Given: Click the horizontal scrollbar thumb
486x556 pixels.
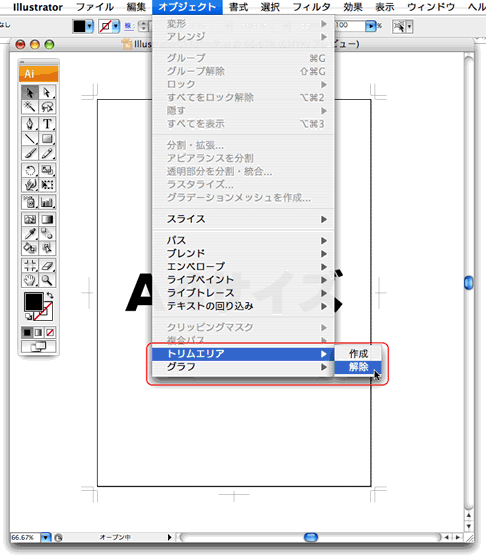Looking at the screenshot, I should [311, 537].
